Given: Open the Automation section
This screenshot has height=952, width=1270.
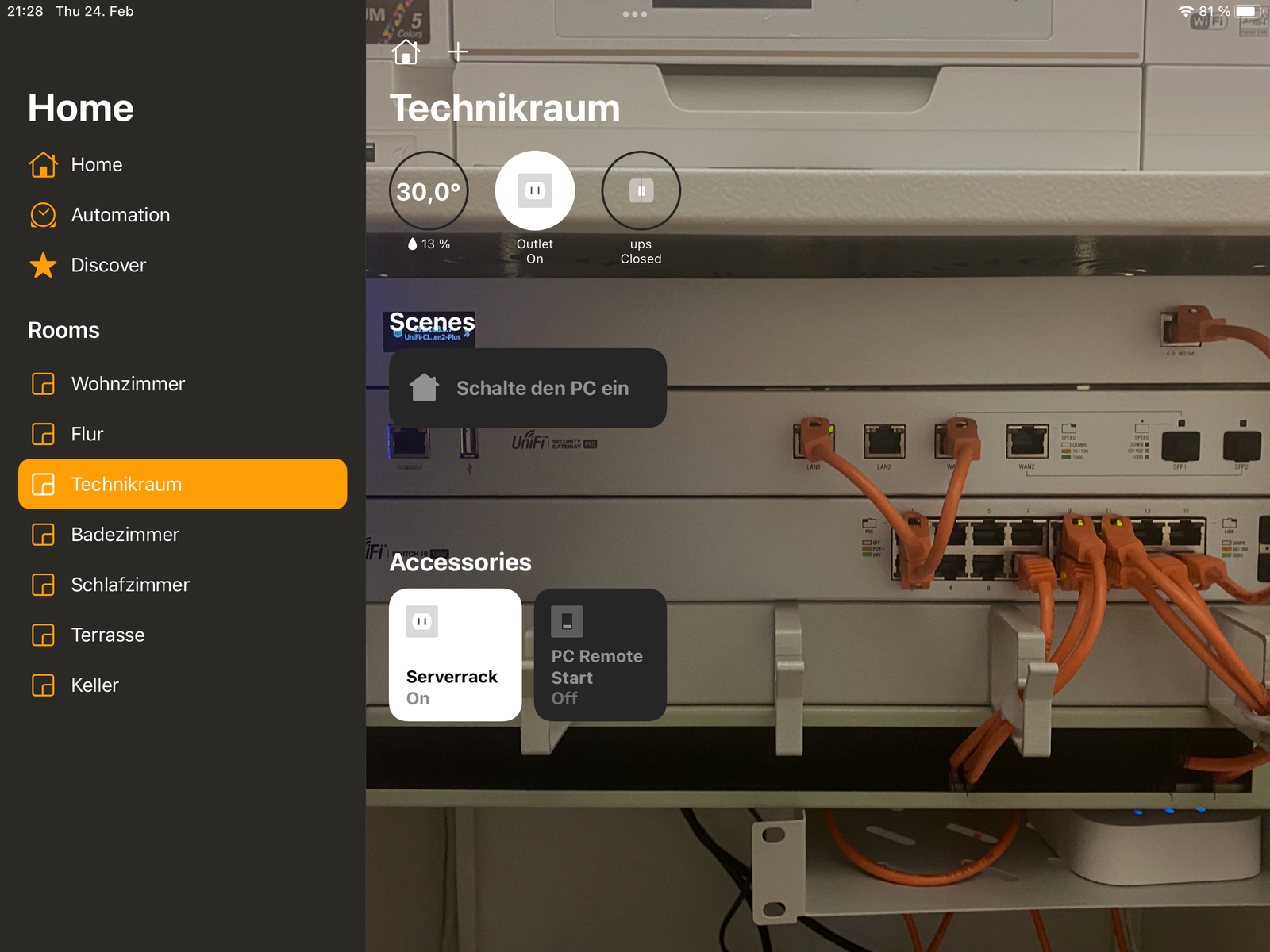Looking at the screenshot, I should click(120, 215).
